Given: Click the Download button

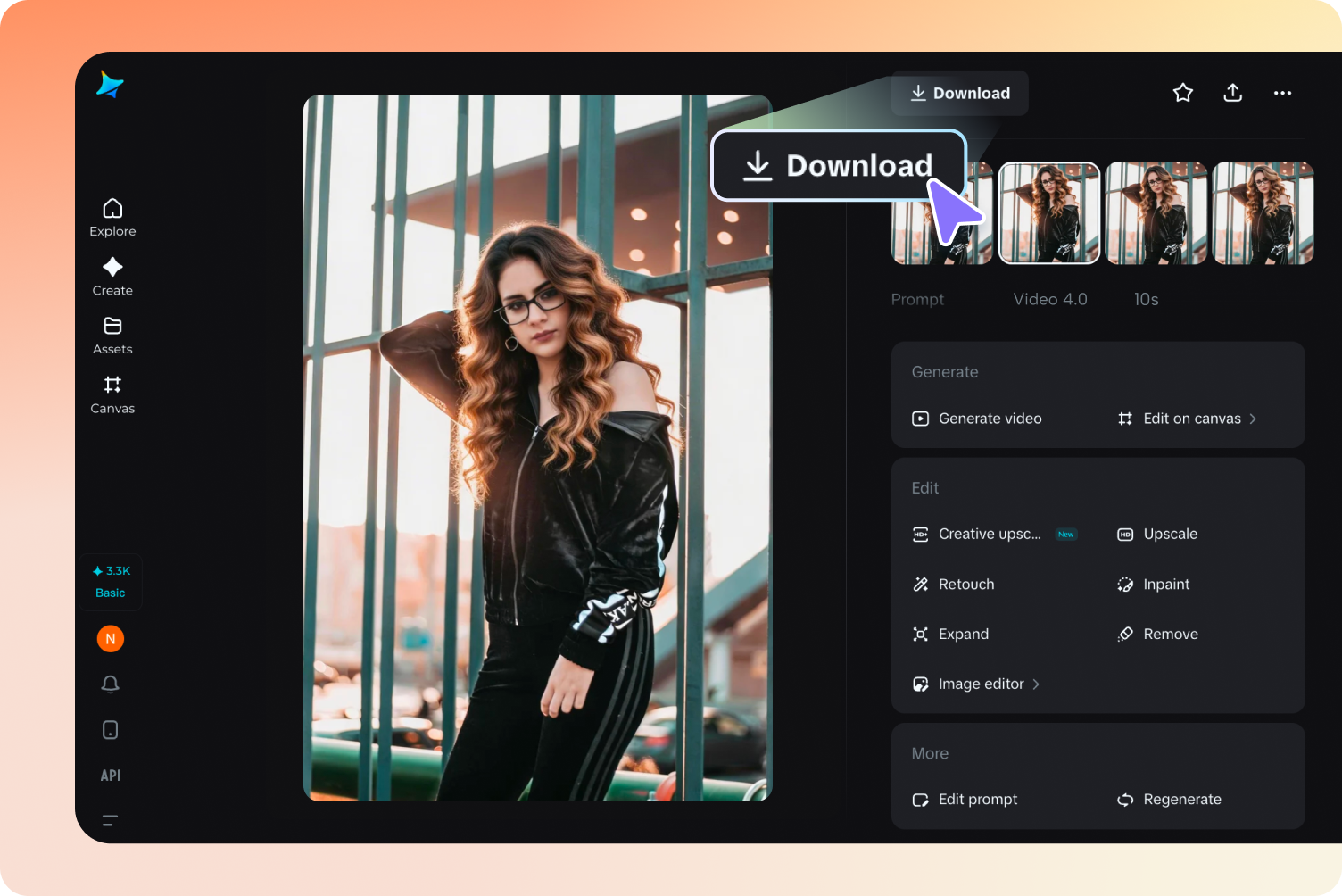Looking at the screenshot, I should pos(959,93).
